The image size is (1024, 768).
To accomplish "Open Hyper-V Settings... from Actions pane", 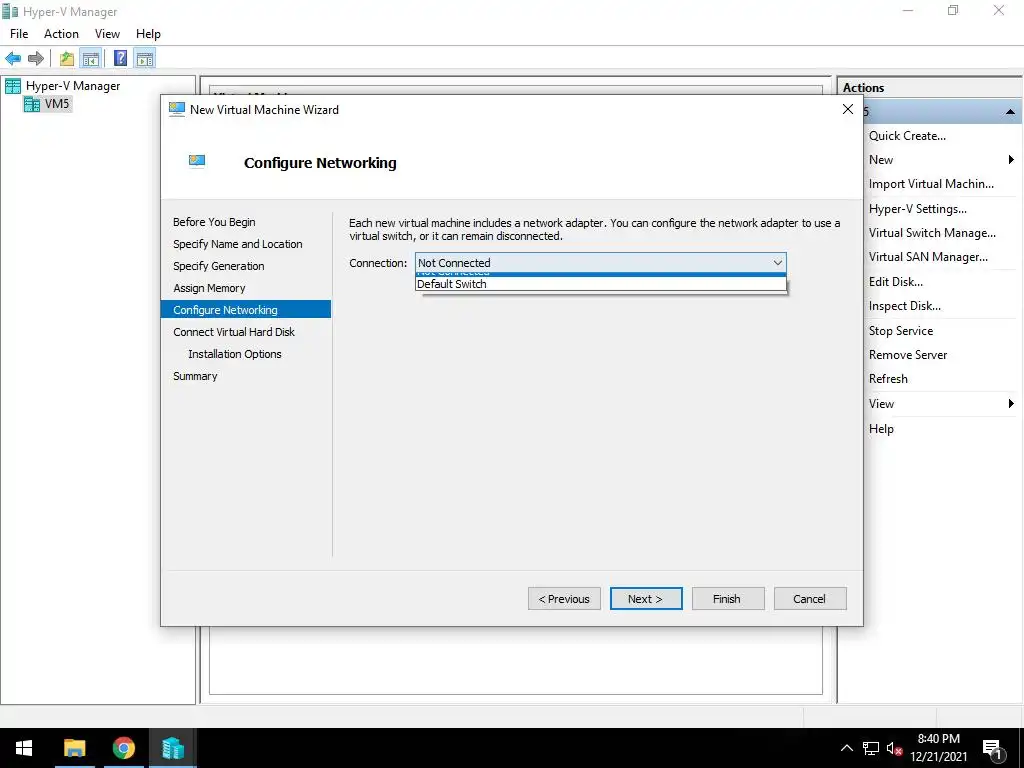I will [x=918, y=209].
